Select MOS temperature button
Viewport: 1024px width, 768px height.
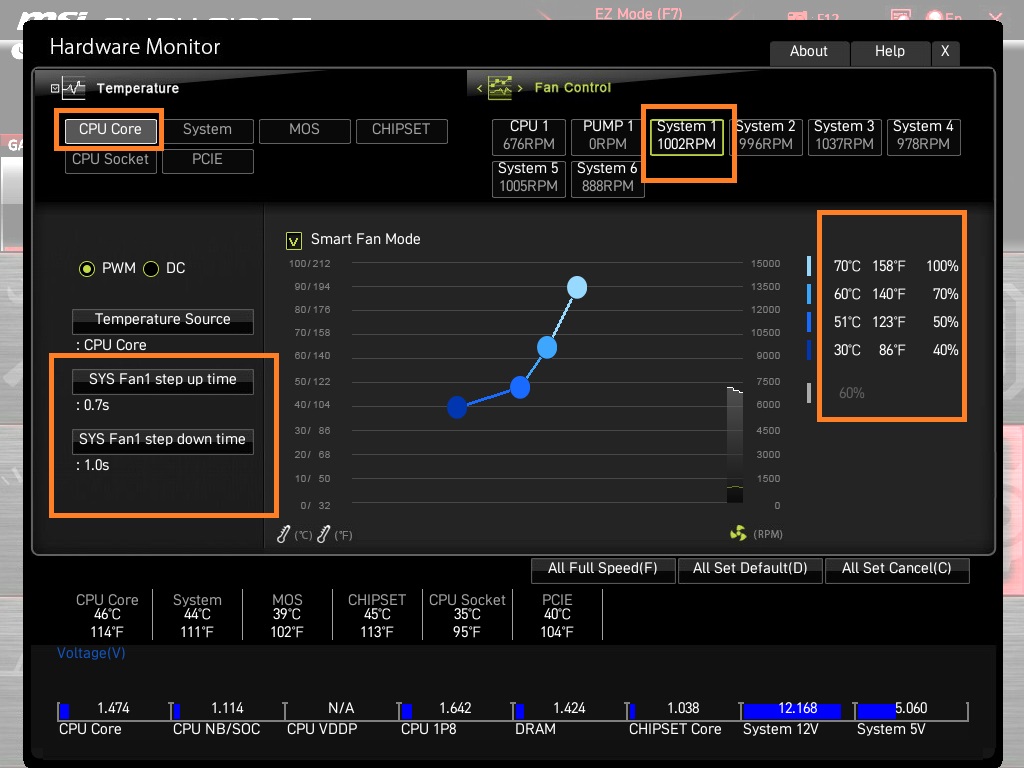pos(304,130)
